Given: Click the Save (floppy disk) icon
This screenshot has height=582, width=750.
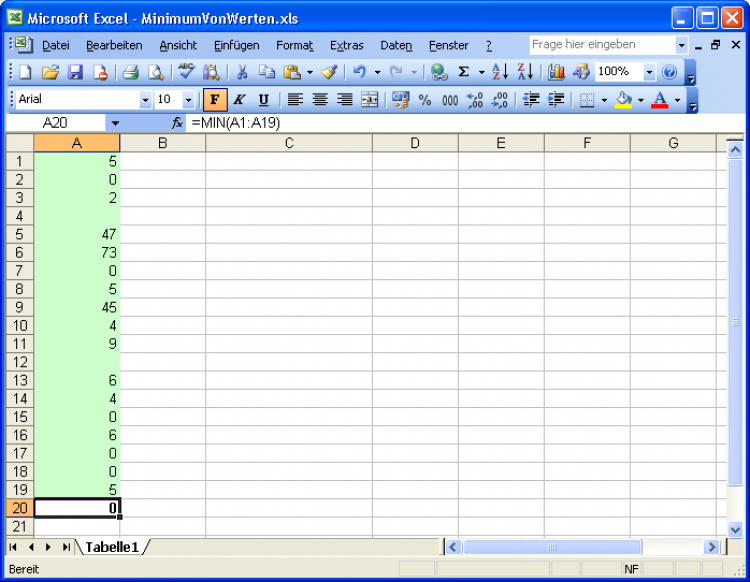Looking at the screenshot, I should (x=75, y=72).
